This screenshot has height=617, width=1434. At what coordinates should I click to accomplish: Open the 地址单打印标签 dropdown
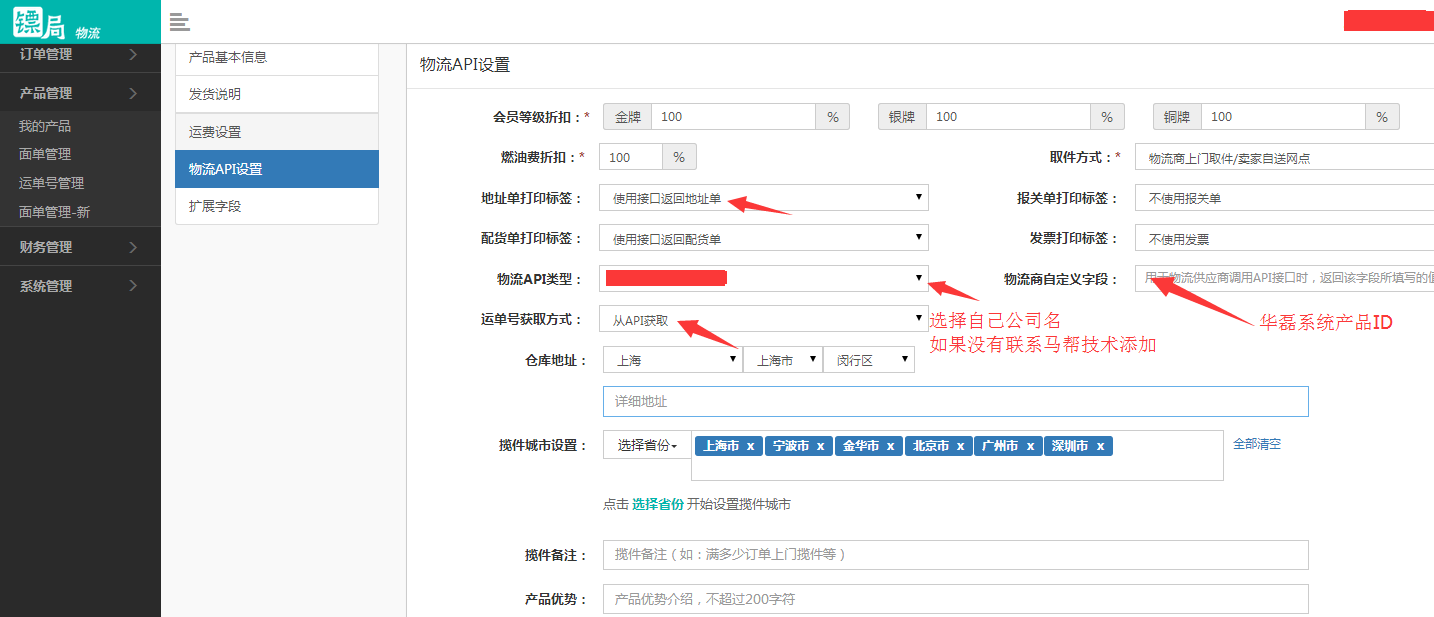pos(764,198)
